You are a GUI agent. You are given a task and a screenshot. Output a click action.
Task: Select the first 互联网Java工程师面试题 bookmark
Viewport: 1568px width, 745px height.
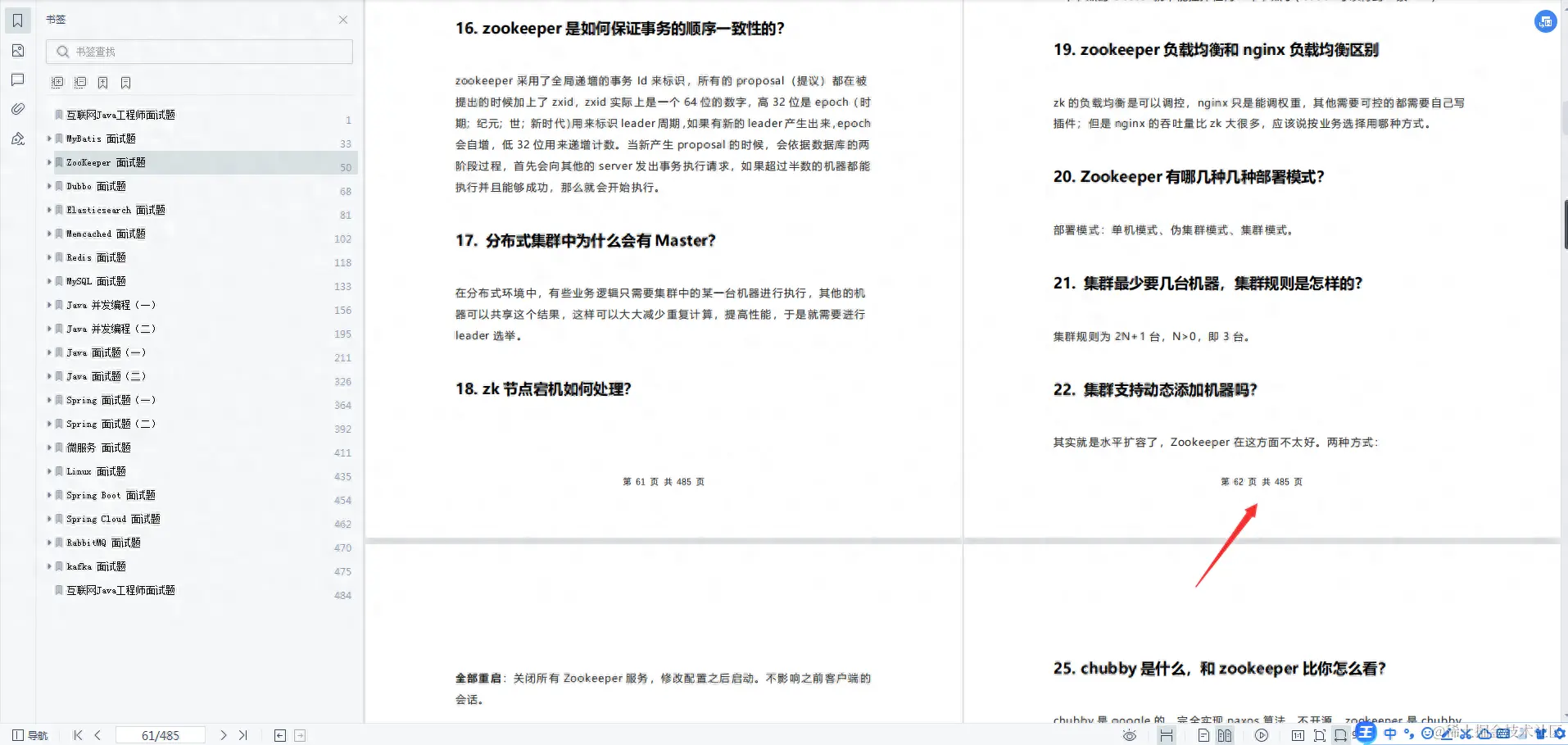[x=120, y=115]
